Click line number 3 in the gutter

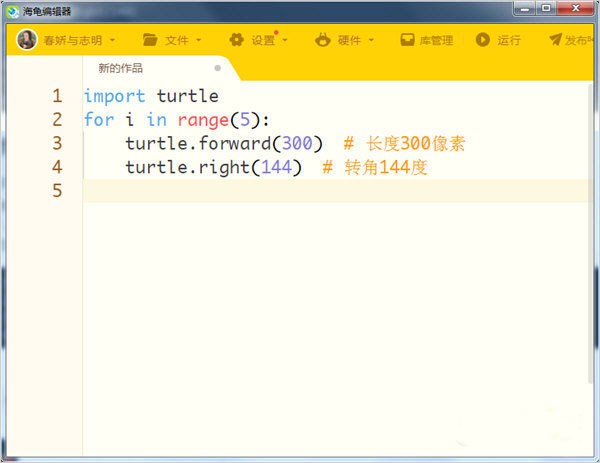[57, 143]
